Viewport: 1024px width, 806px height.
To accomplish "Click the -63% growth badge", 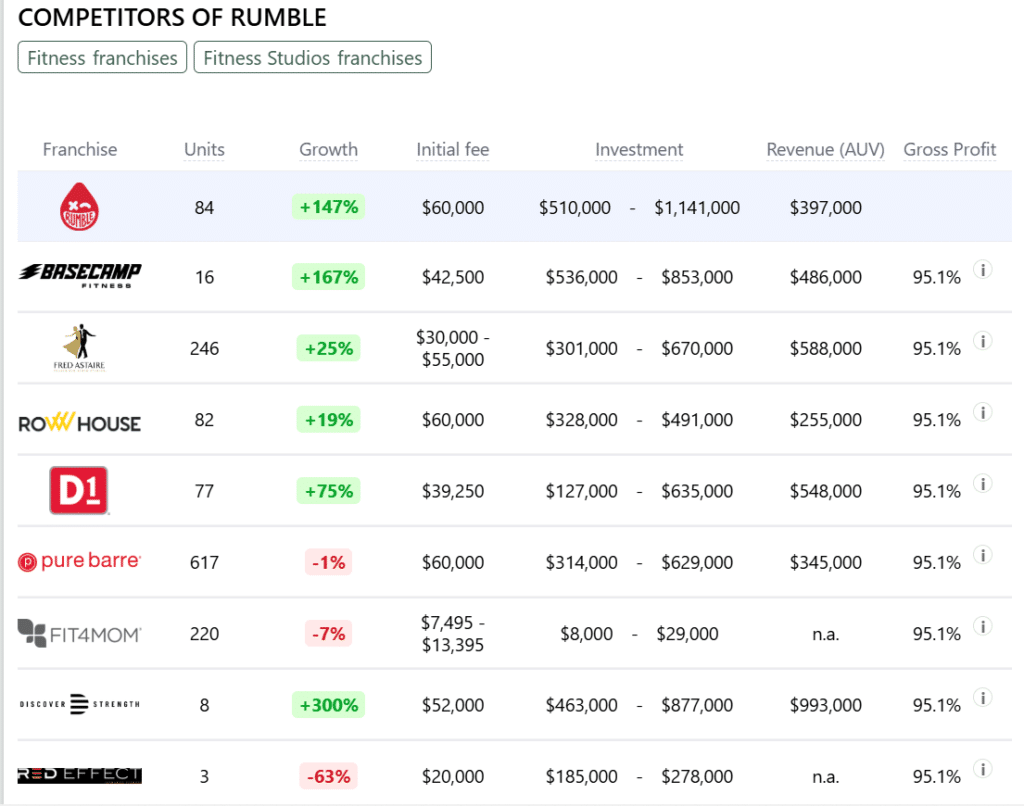I will click(328, 776).
